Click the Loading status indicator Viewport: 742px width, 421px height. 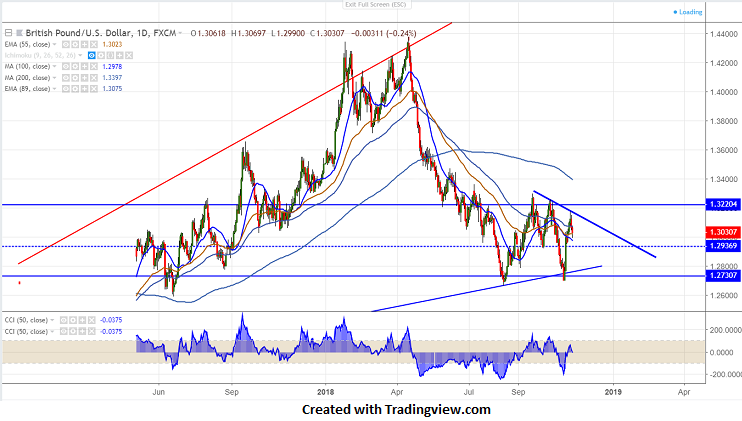pyautogui.click(x=688, y=12)
